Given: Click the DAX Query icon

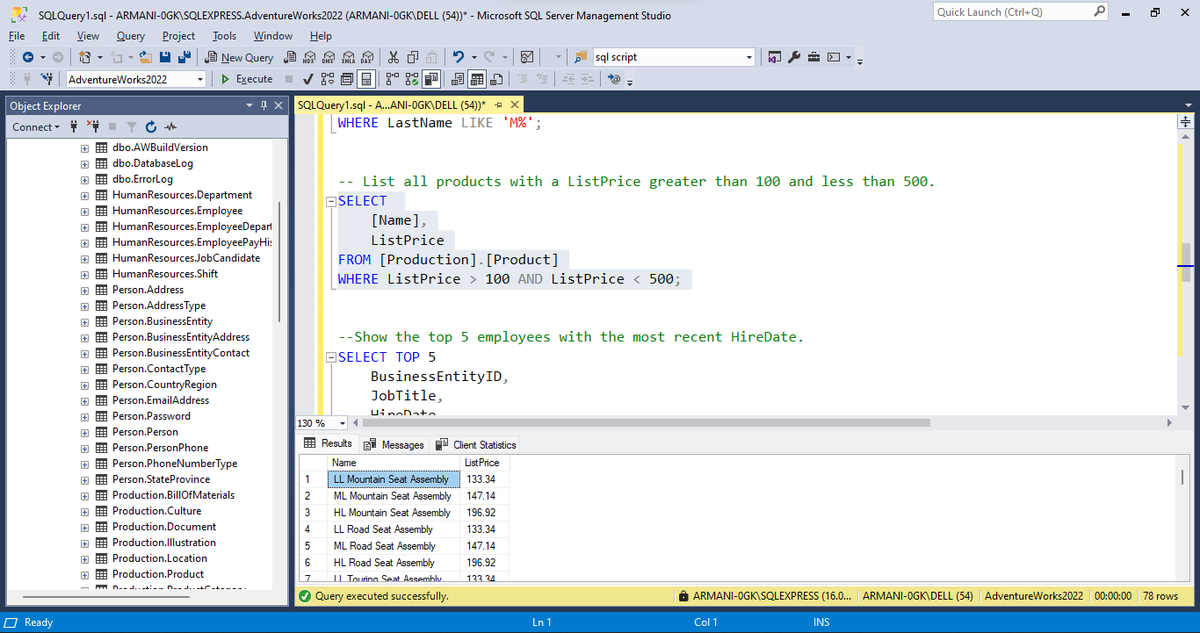Looking at the screenshot, I should [x=367, y=58].
